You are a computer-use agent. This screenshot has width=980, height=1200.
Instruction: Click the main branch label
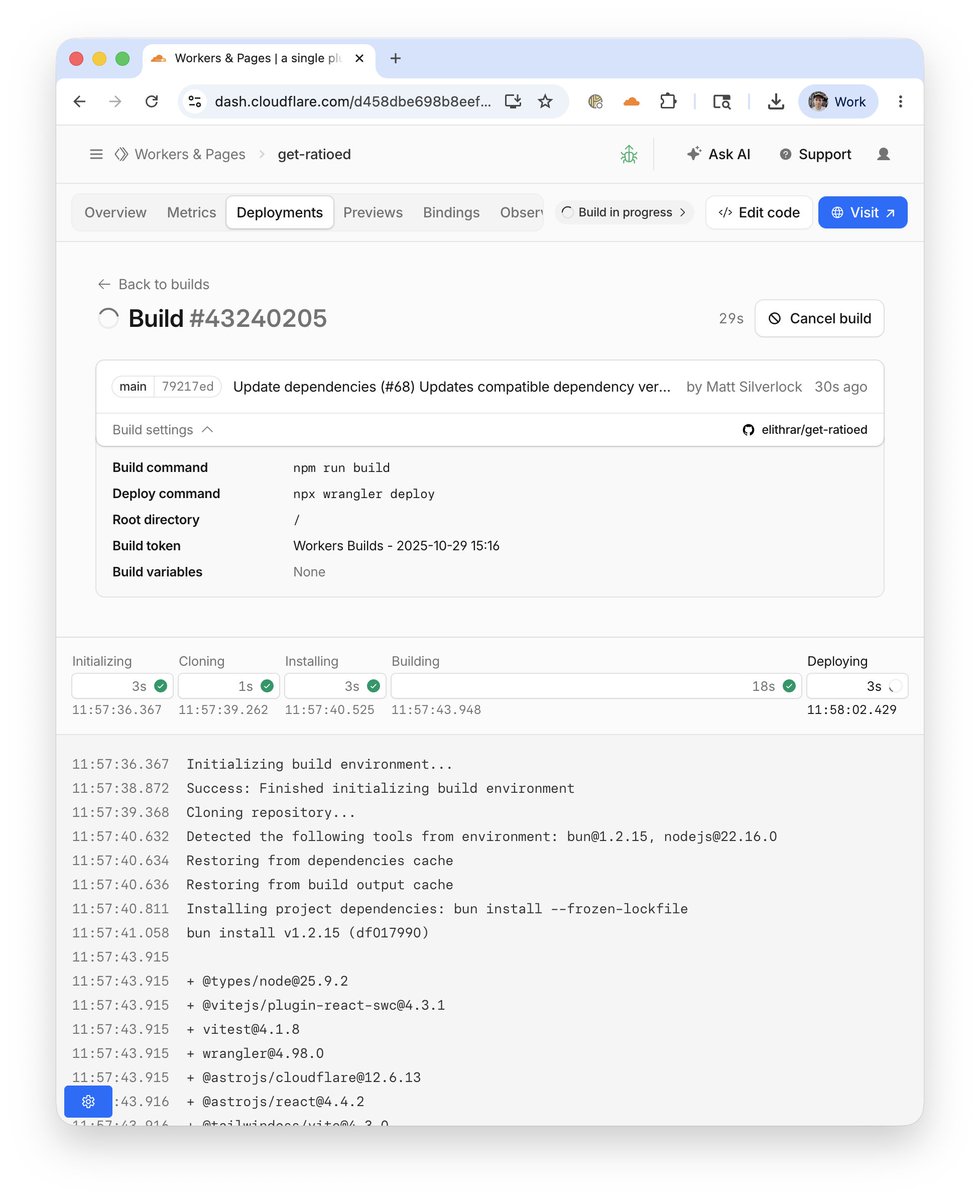coord(133,387)
